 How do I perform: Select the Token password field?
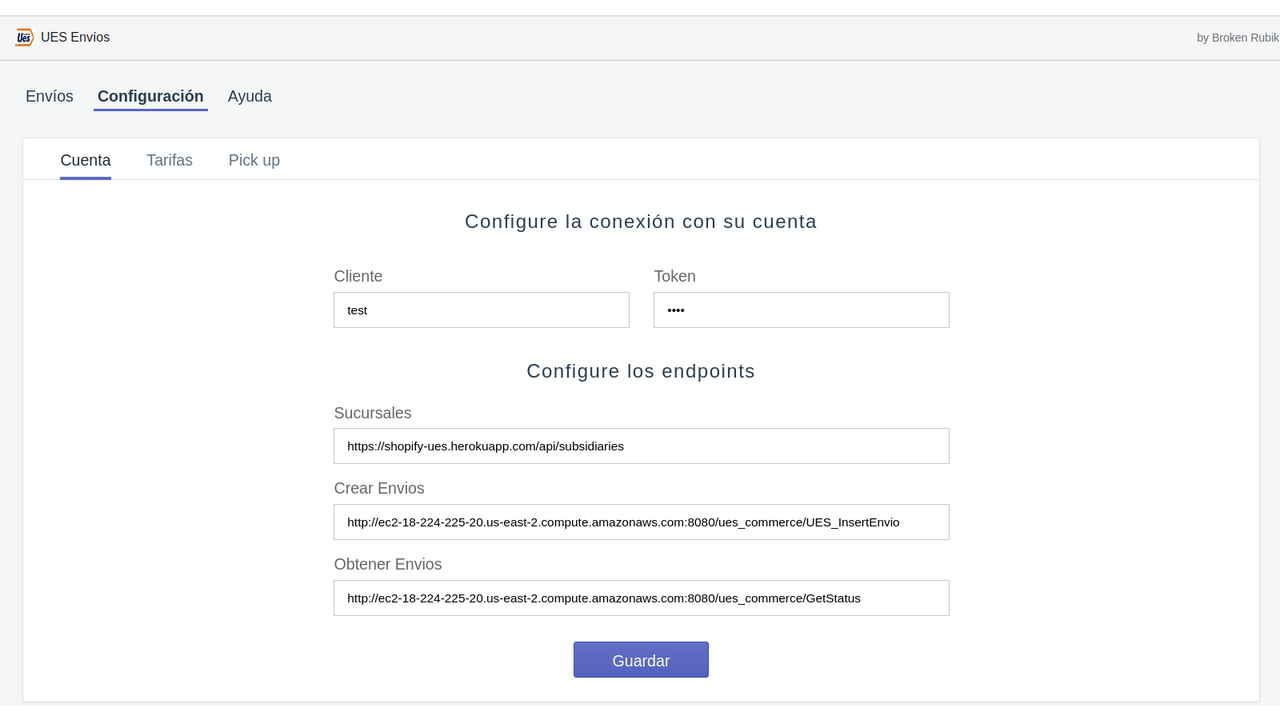click(x=801, y=310)
